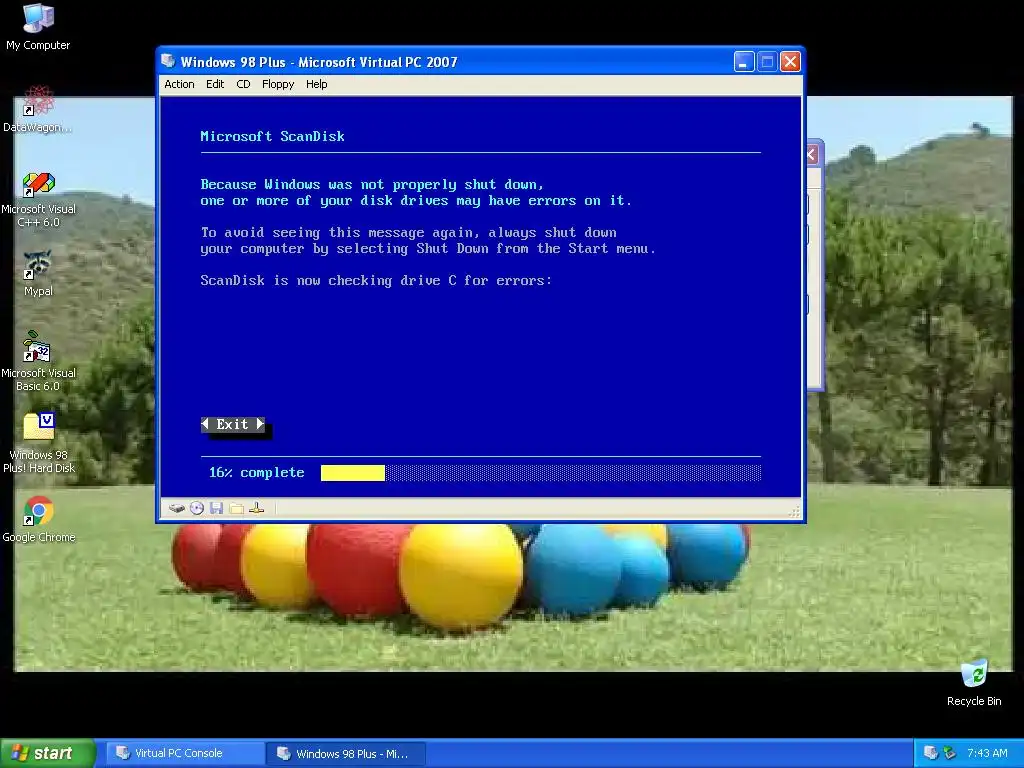Select the My Computer desktop icon
Image resolution: width=1024 pixels, height=768 pixels.
pos(38,27)
